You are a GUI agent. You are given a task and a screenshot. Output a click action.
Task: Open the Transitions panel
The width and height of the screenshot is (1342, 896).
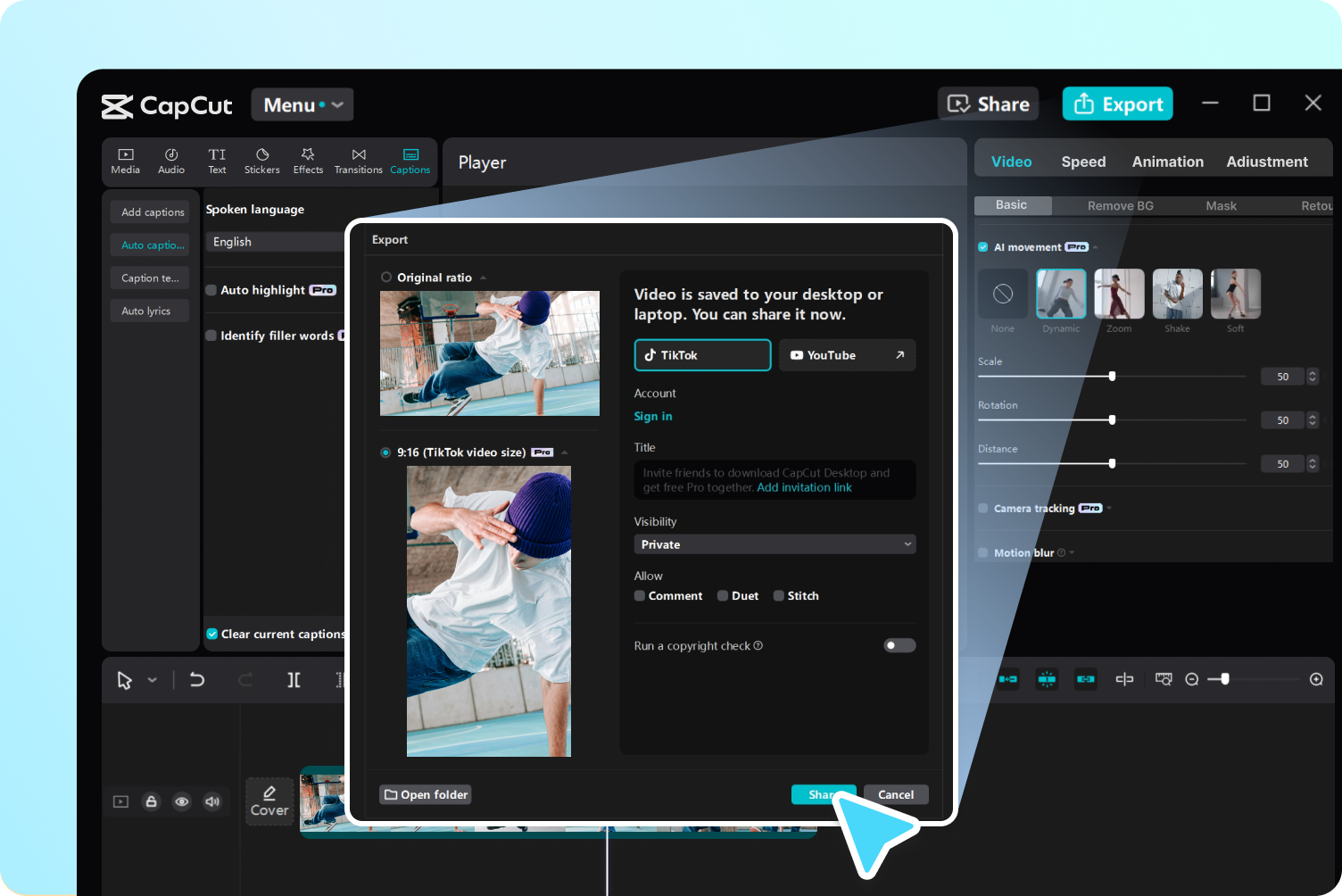pos(359,162)
